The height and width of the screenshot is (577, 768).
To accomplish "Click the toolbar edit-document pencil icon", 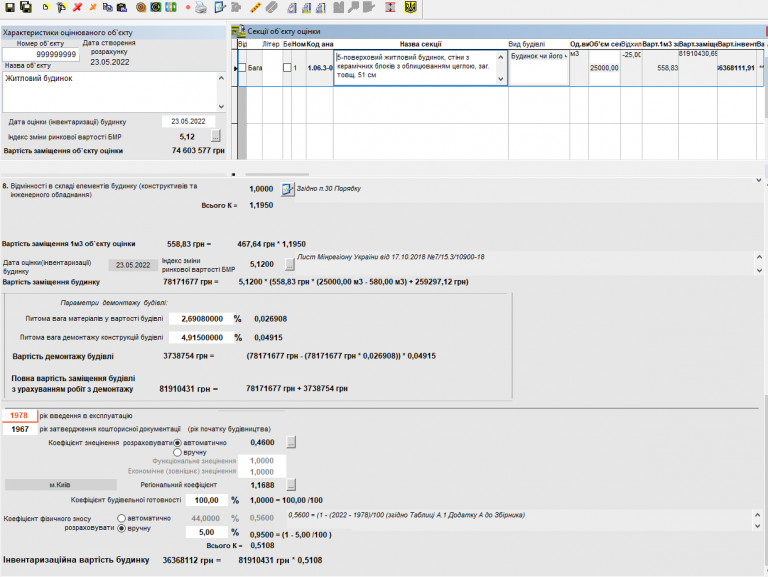I will click(x=220, y=7).
